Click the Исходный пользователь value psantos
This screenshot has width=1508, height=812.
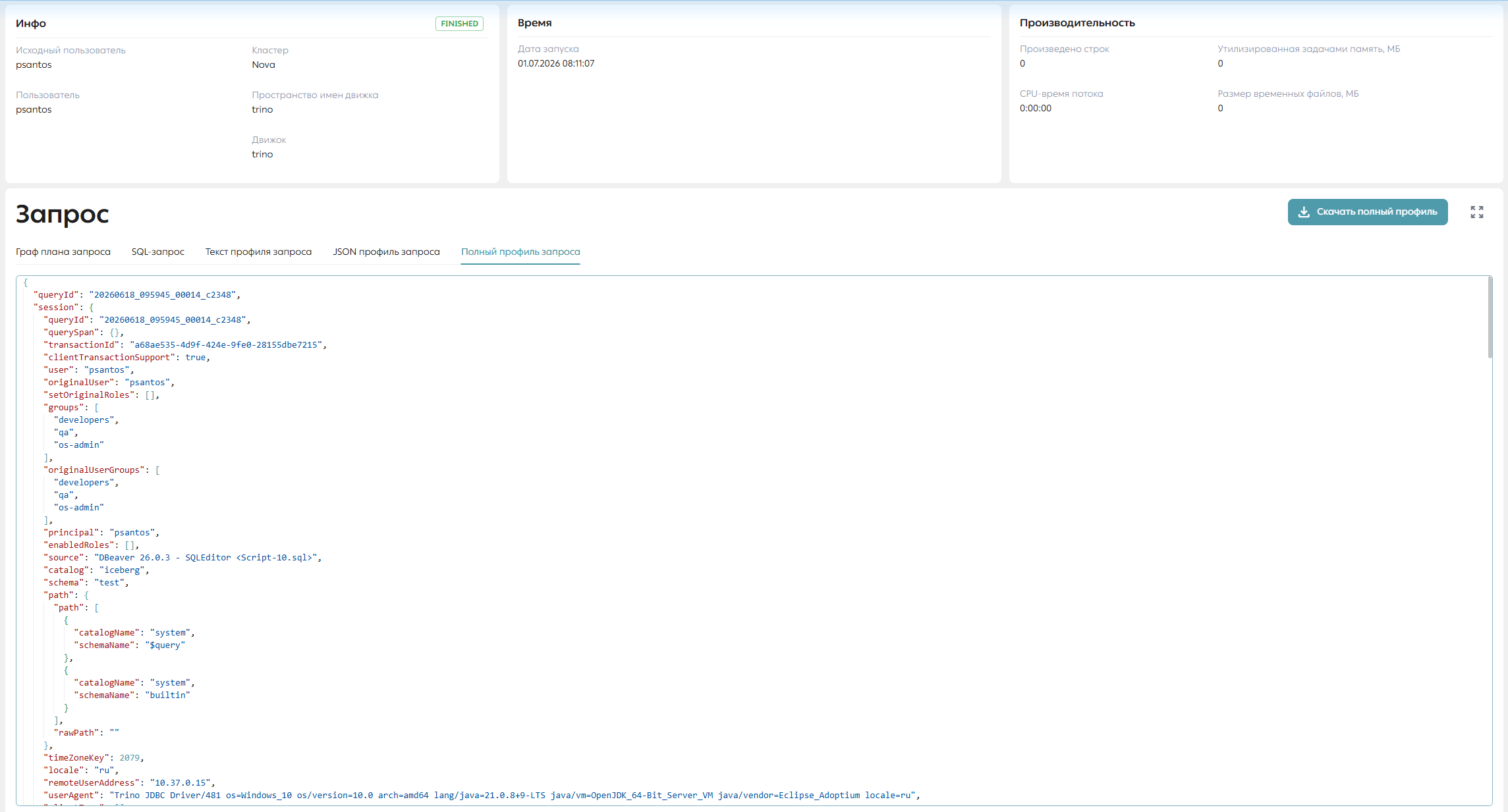[x=34, y=65]
